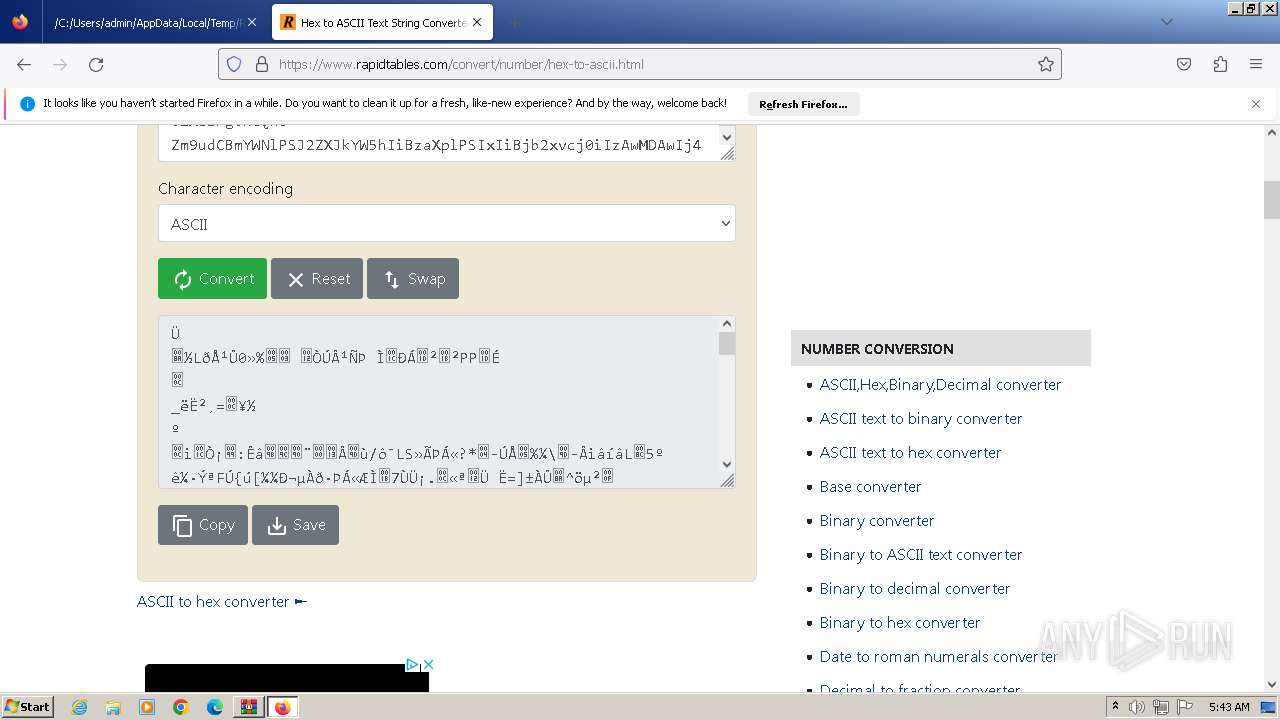This screenshot has width=1280, height=720.
Task: Click the Swap button
Action: point(413,279)
